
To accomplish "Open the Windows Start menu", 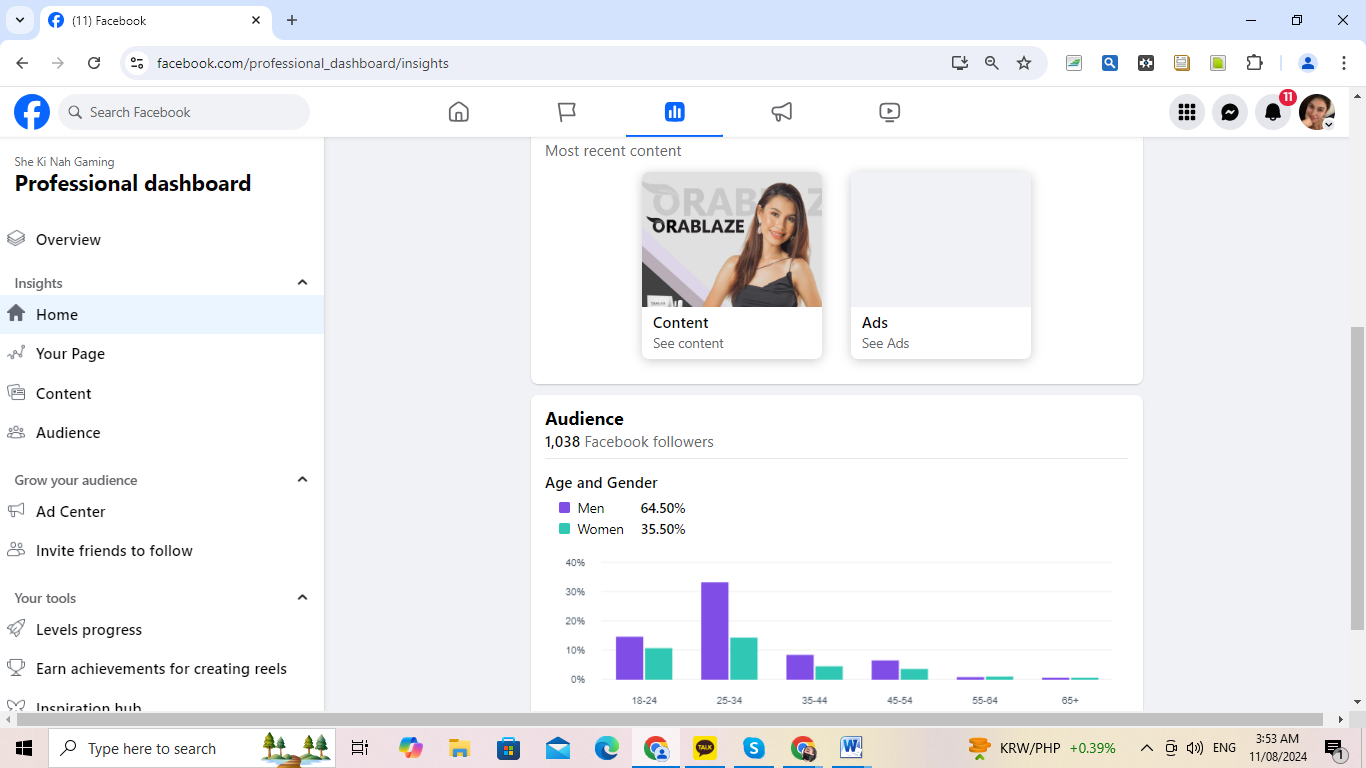I will (24, 748).
